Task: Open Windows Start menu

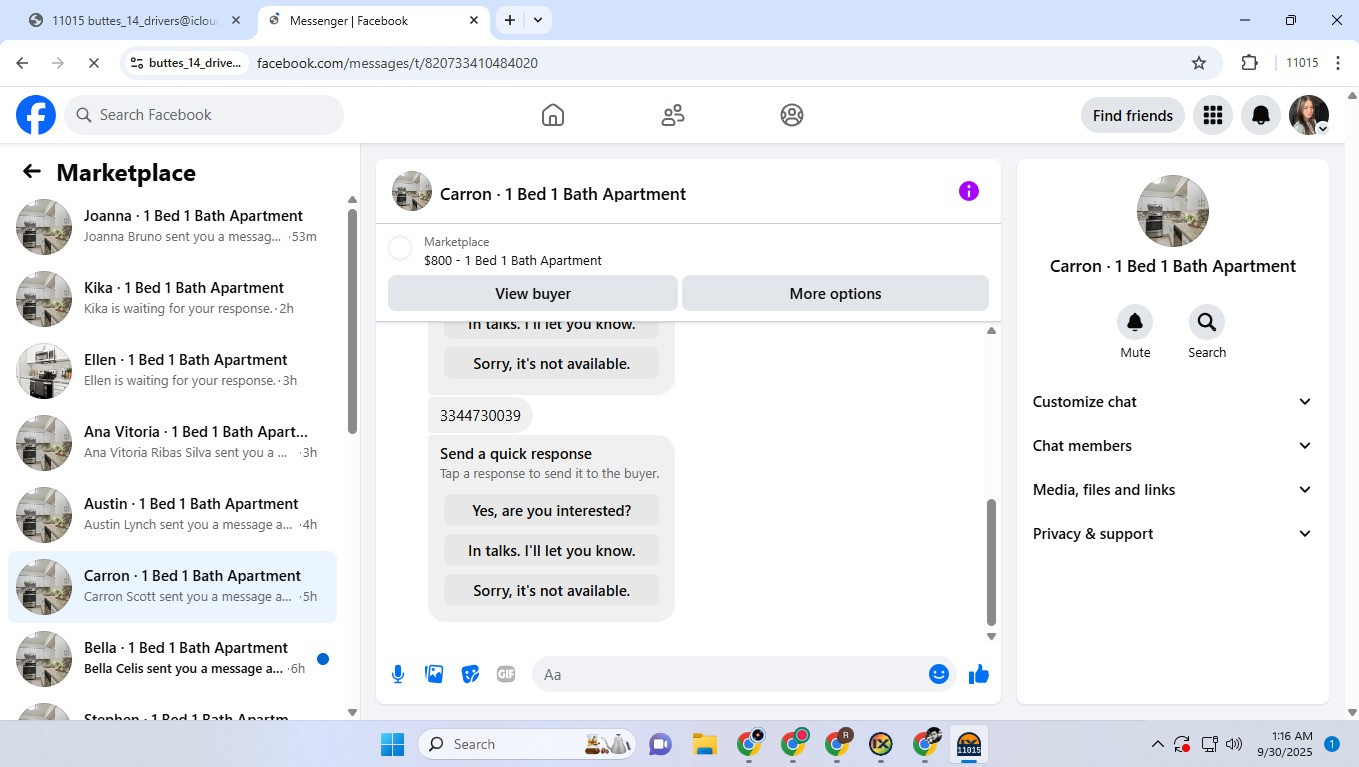Action: tap(392, 744)
